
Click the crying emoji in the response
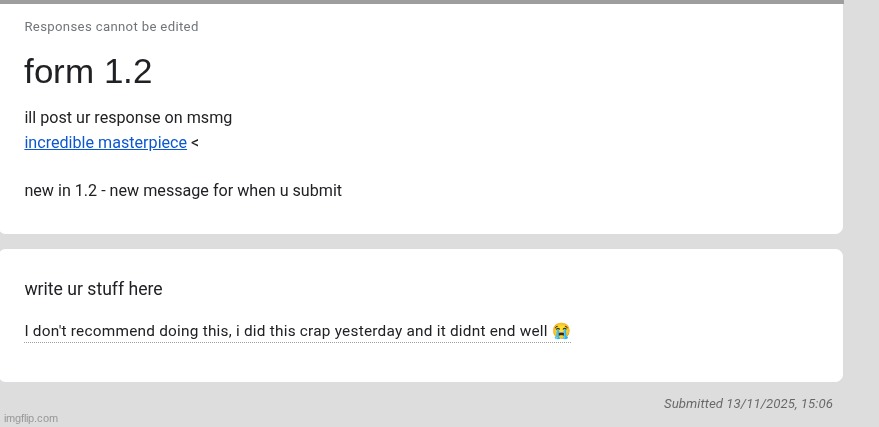(x=561, y=331)
